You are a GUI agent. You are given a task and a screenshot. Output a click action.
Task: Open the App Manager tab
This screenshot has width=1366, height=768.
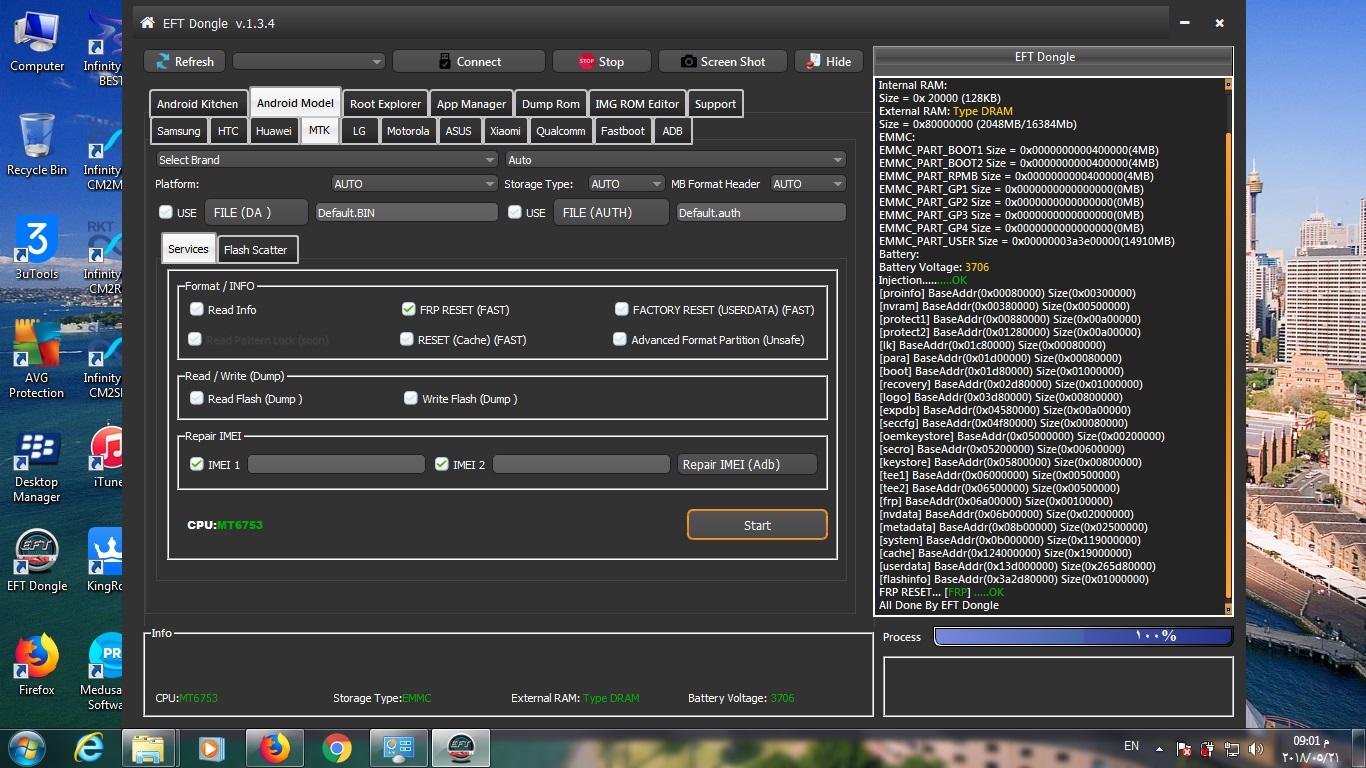coord(471,104)
